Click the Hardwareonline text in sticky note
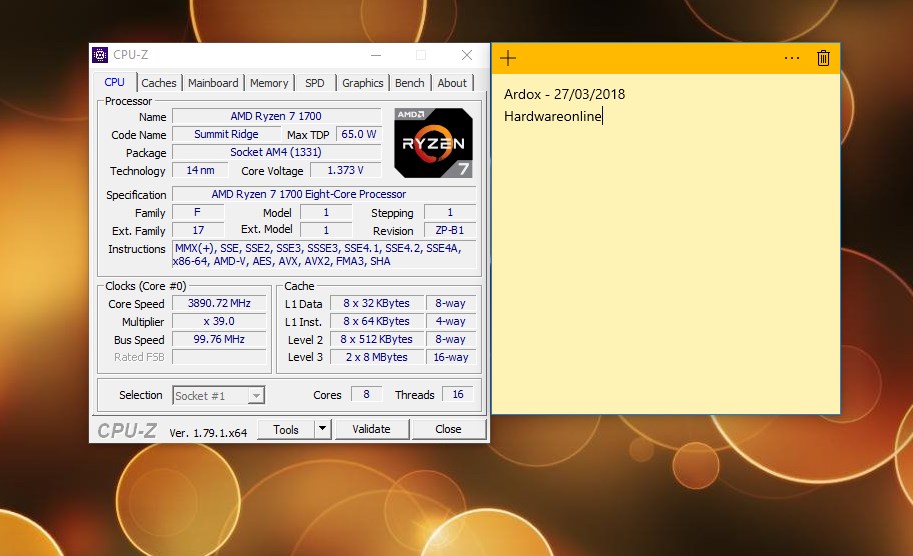 553,116
